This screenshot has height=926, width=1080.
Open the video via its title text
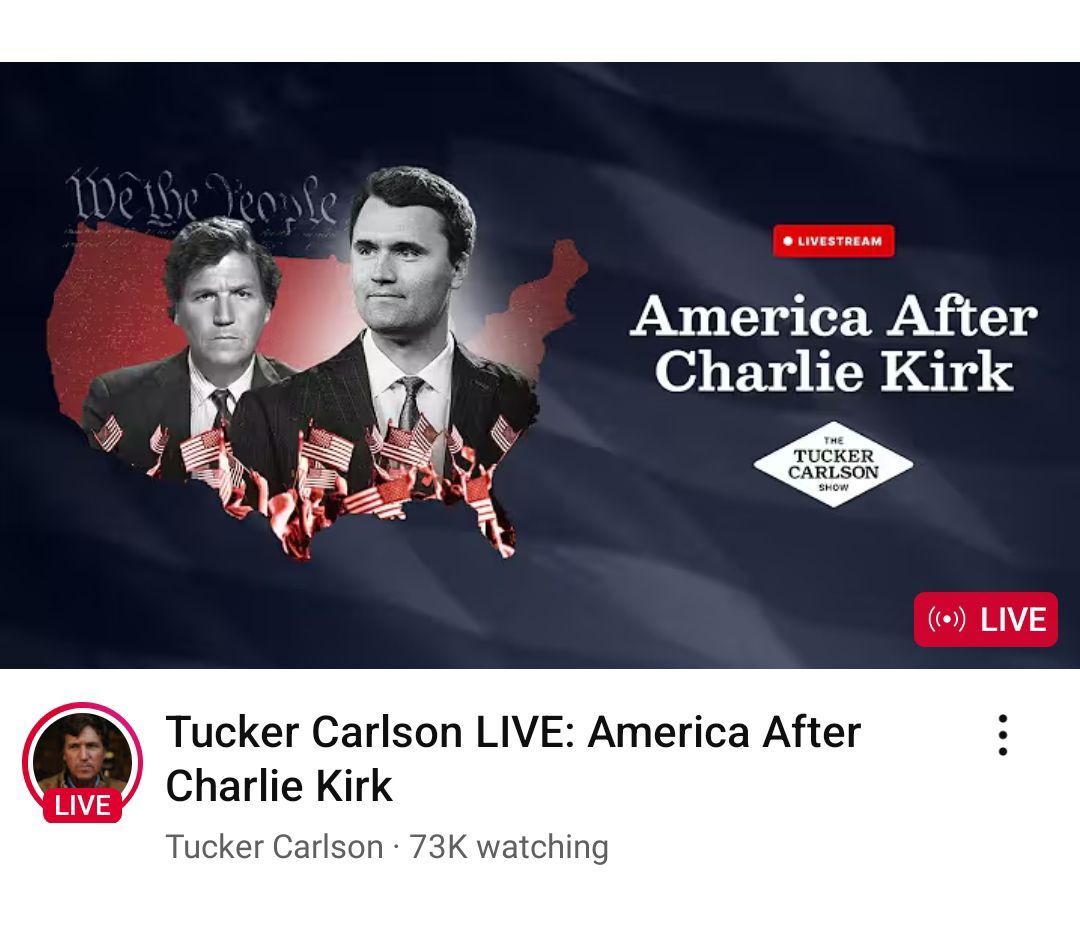(513, 759)
